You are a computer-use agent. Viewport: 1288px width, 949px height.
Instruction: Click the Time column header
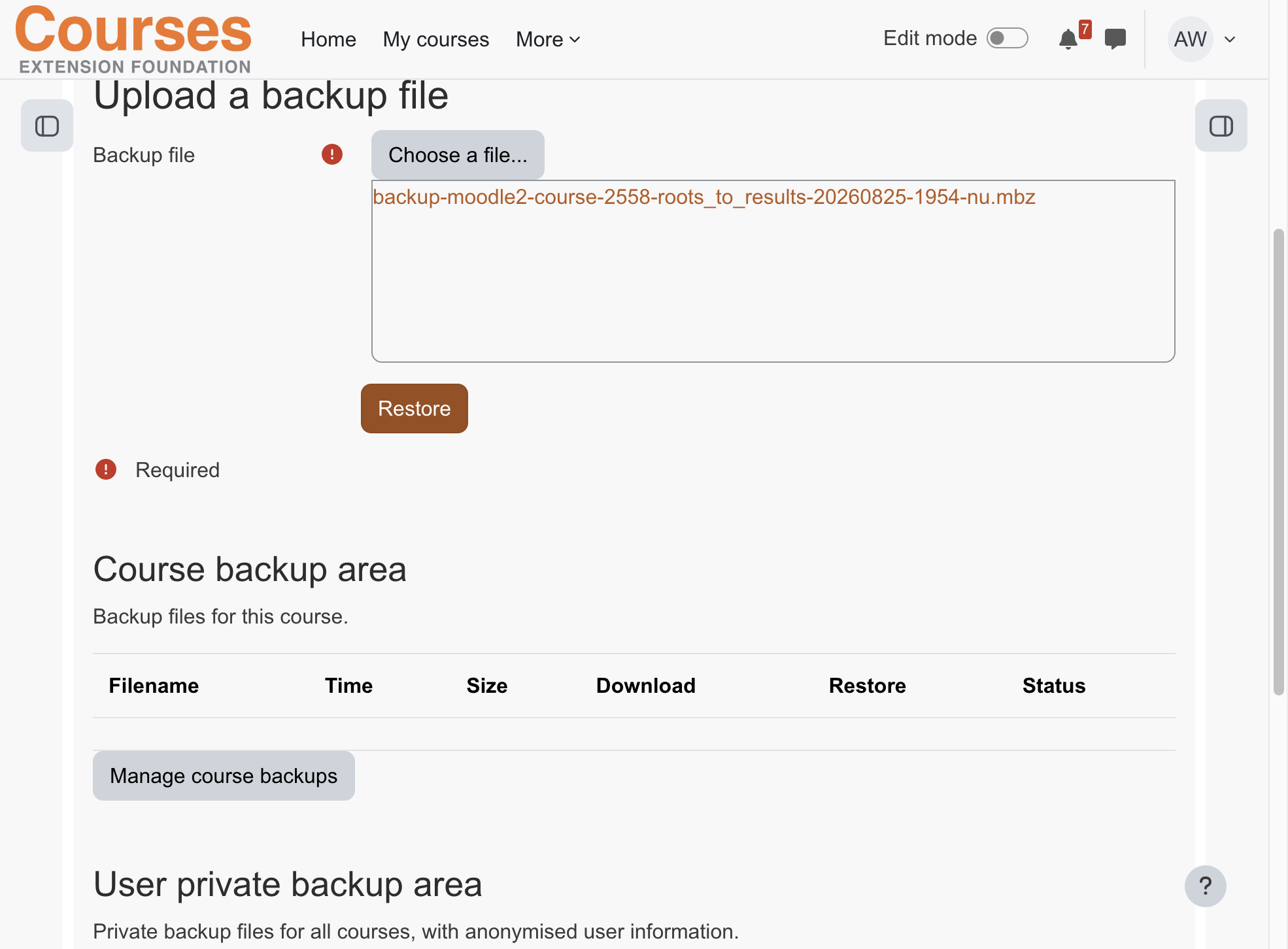[348, 686]
